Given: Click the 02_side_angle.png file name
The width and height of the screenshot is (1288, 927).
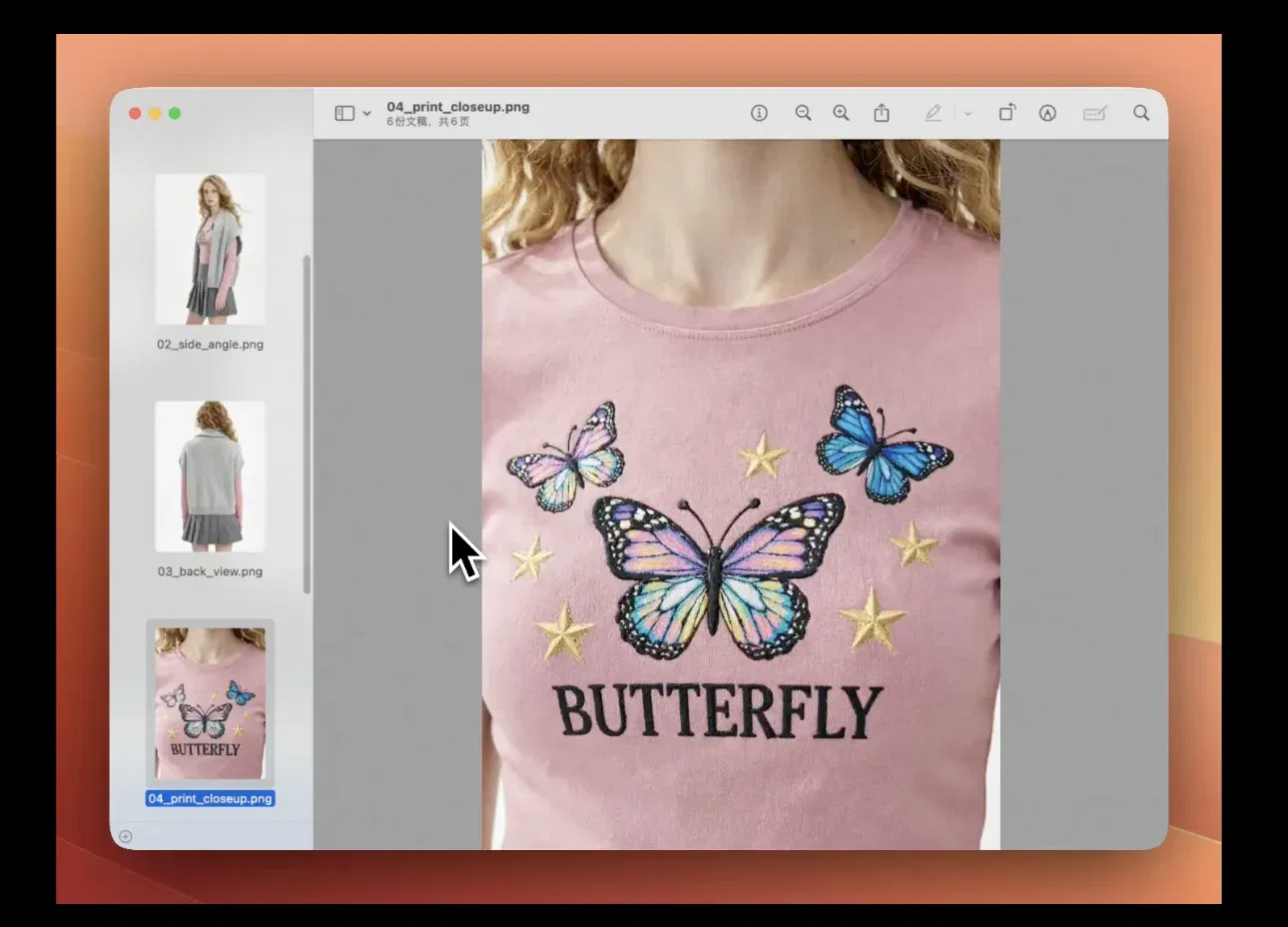Looking at the screenshot, I should click(210, 345).
